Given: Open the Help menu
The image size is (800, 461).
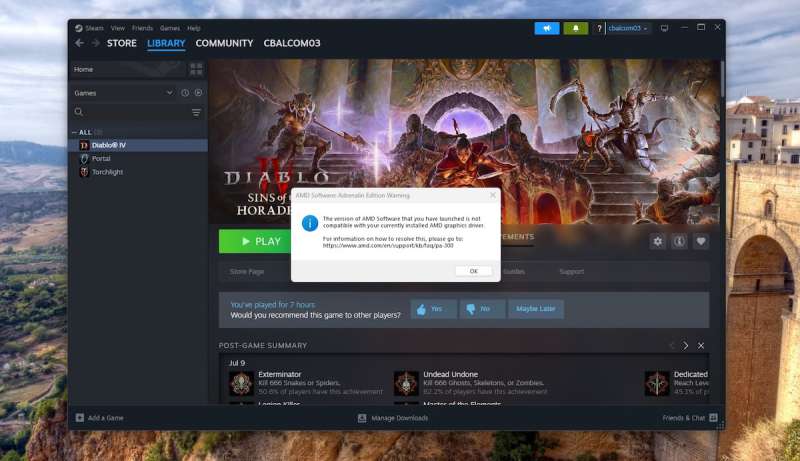Looking at the screenshot, I should point(193,28).
